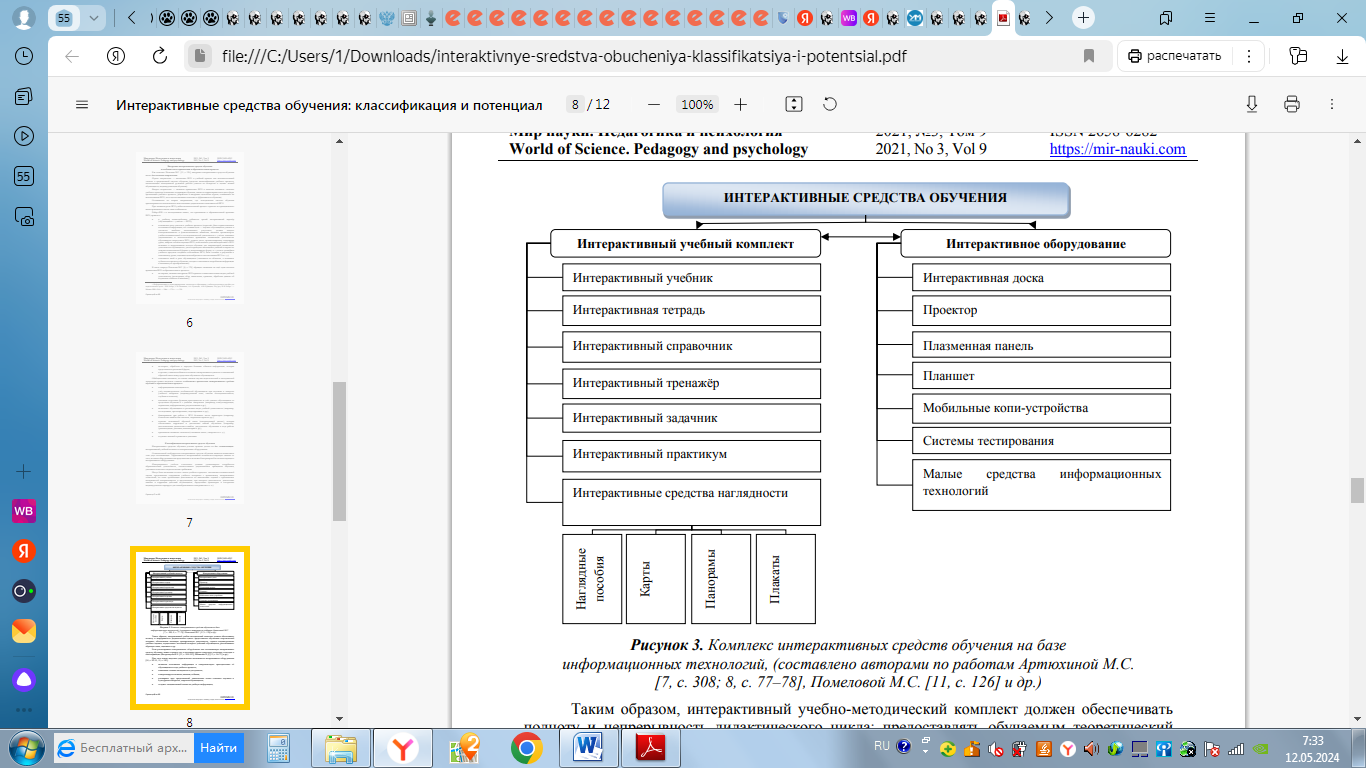Click the "Интерактивный учебник" box in diagram
The width and height of the screenshot is (1366, 768).
[692, 277]
